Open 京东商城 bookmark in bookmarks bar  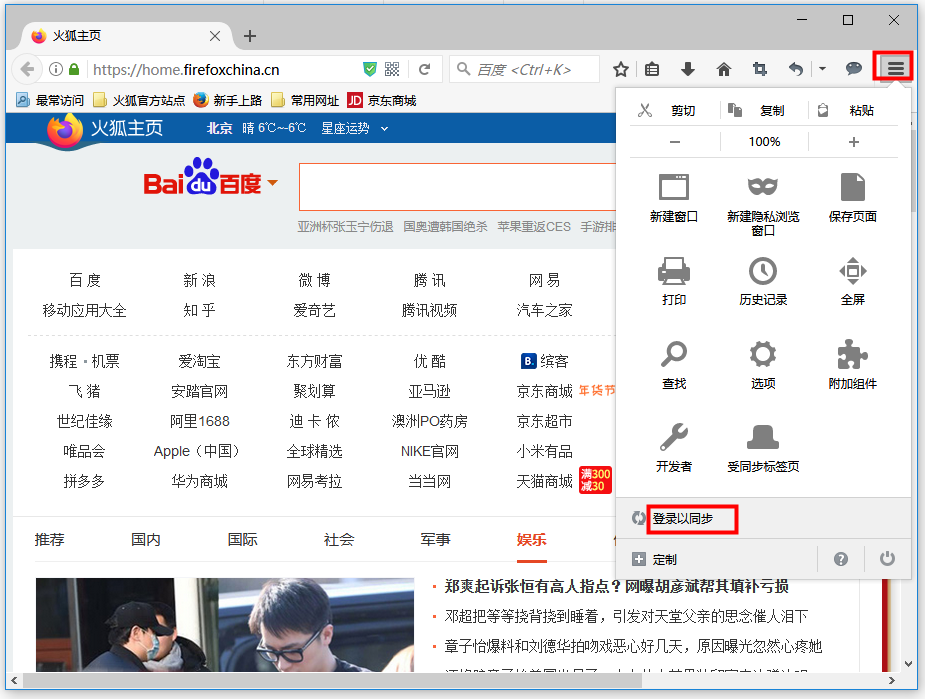(382, 100)
